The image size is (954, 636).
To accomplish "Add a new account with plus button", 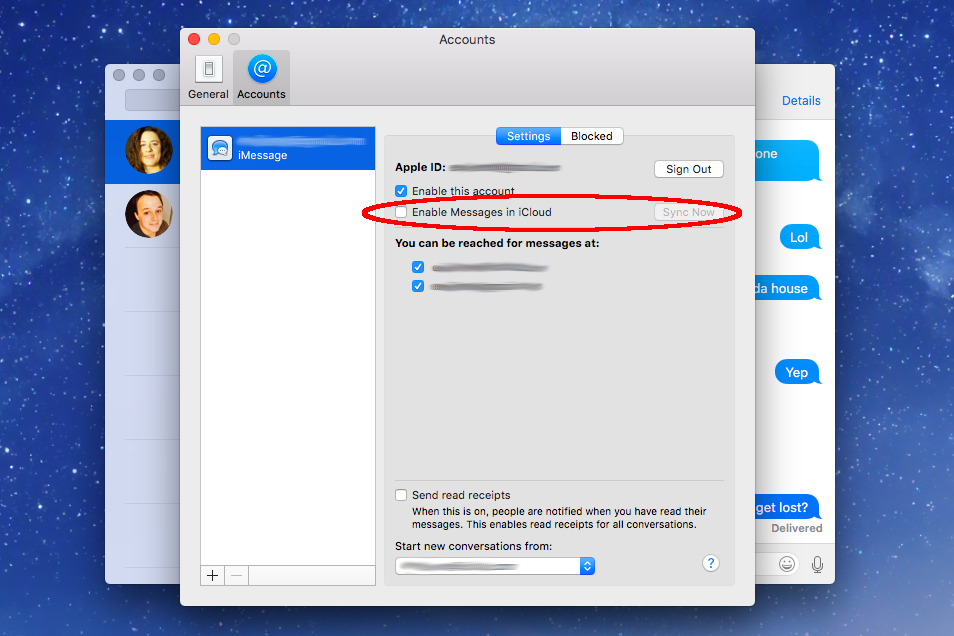I will [x=212, y=576].
